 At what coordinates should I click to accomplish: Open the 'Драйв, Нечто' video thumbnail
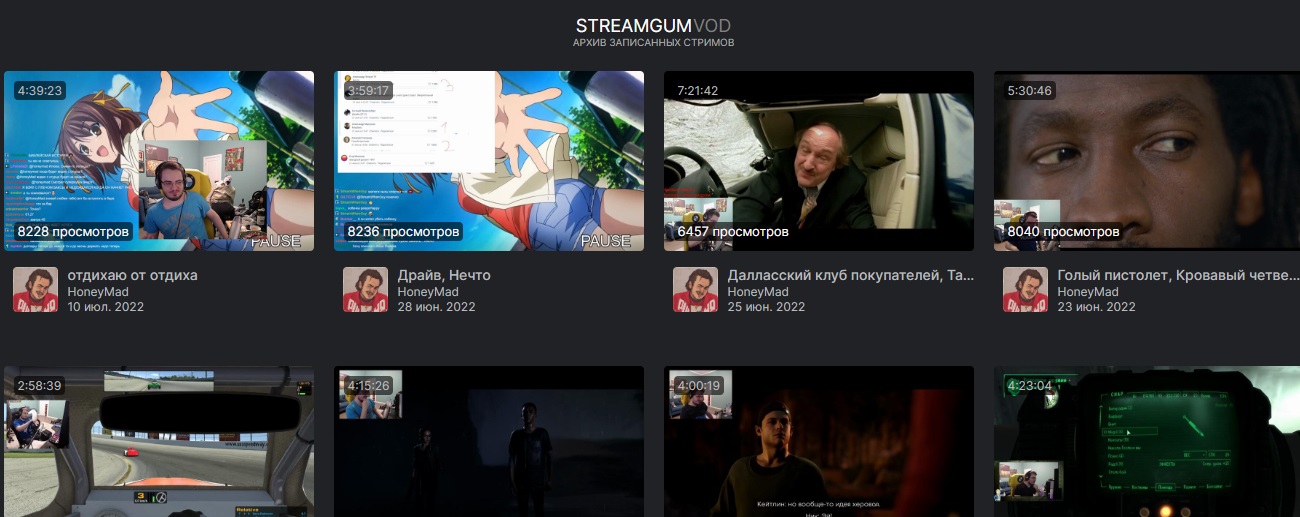click(x=489, y=161)
